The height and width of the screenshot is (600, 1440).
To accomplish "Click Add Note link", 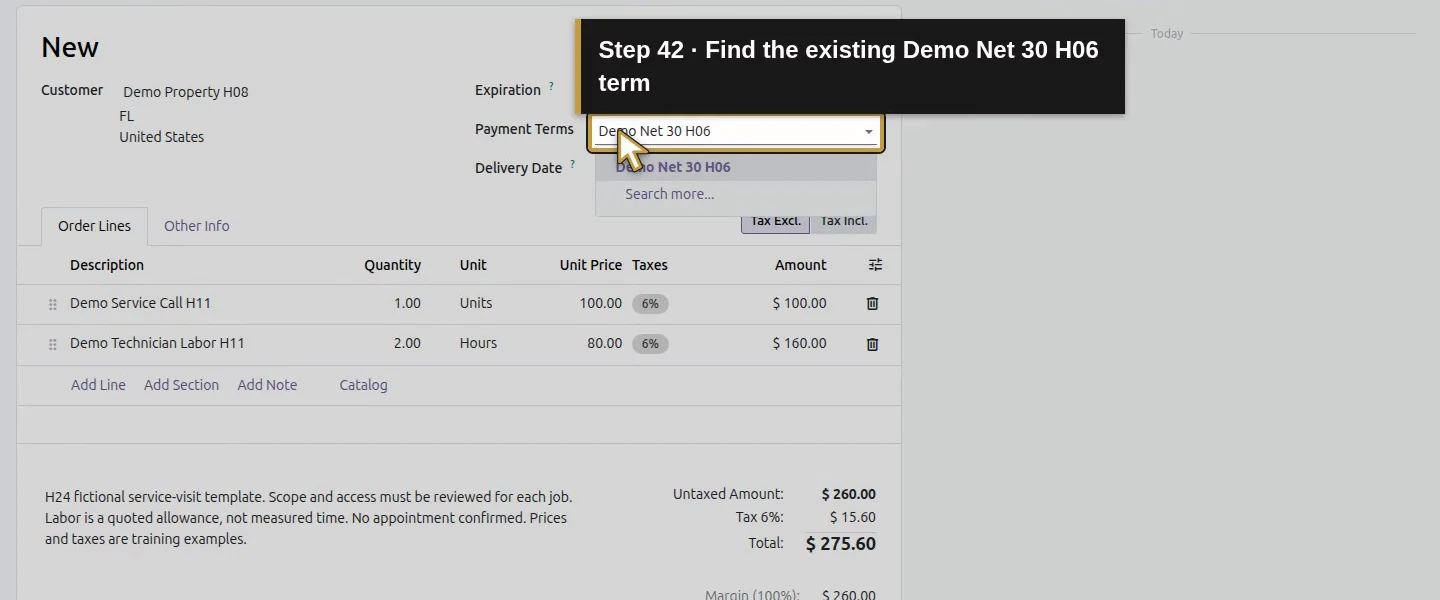I will pyautogui.click(x=267, y=385).
